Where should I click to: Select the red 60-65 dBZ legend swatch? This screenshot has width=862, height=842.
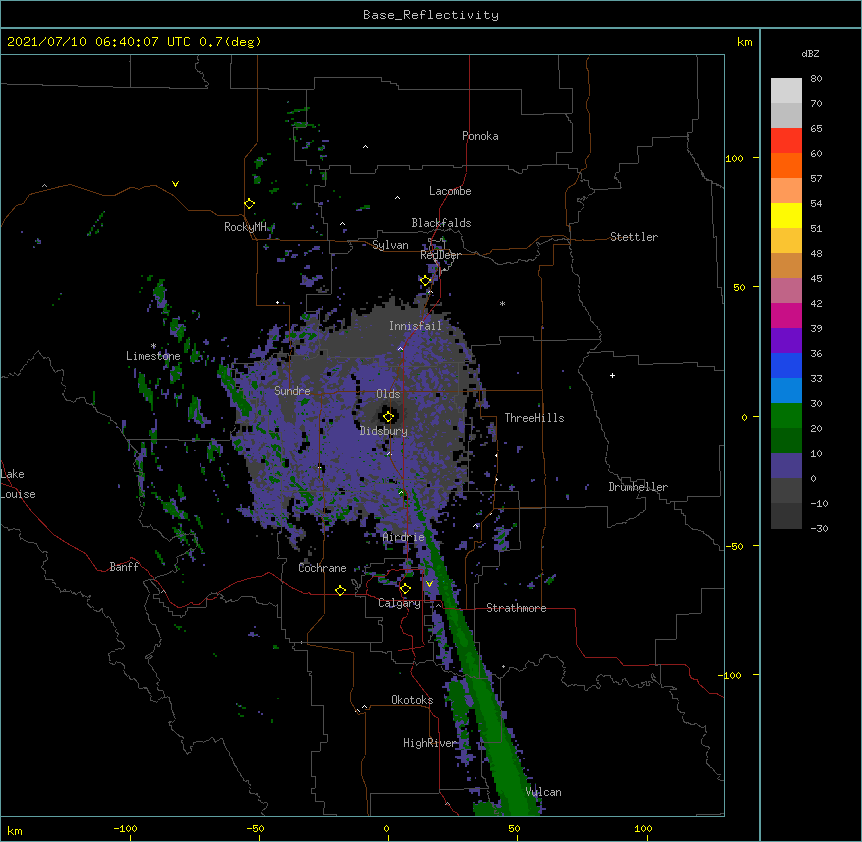click(786, 141)
